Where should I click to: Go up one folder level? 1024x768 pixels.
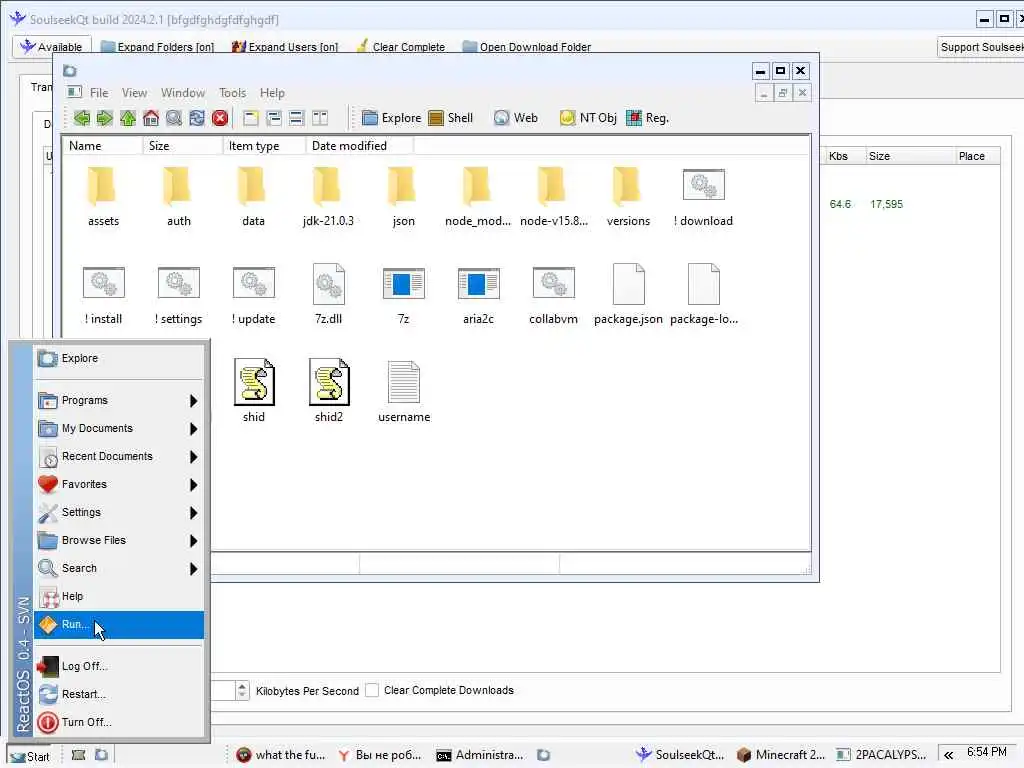128,118
